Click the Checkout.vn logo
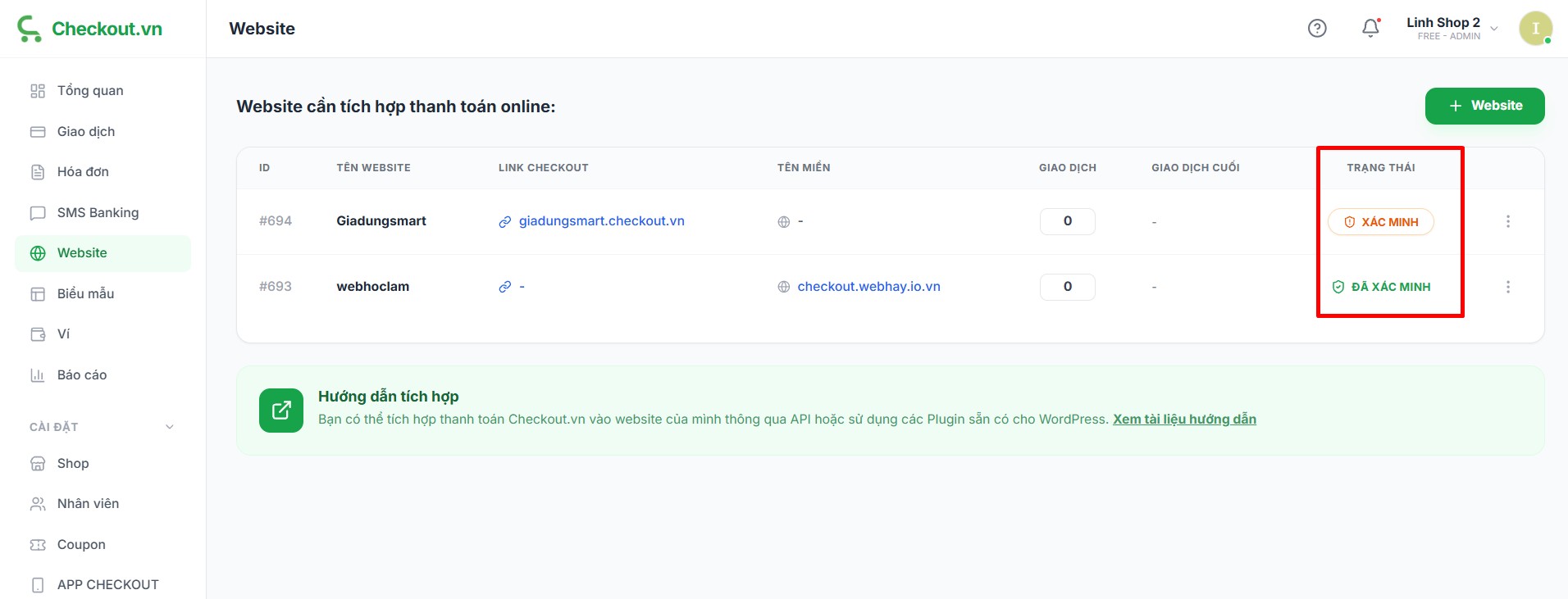This screenshot has height=599, width=1568. pos(90,29)
